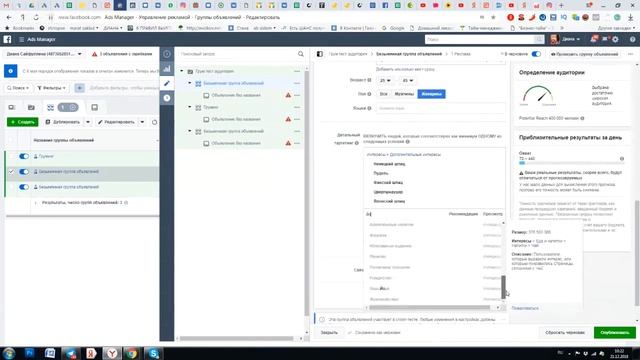Click the Windows Start button
This screenshot has width=640, height=360.
(x=9, y=353)
